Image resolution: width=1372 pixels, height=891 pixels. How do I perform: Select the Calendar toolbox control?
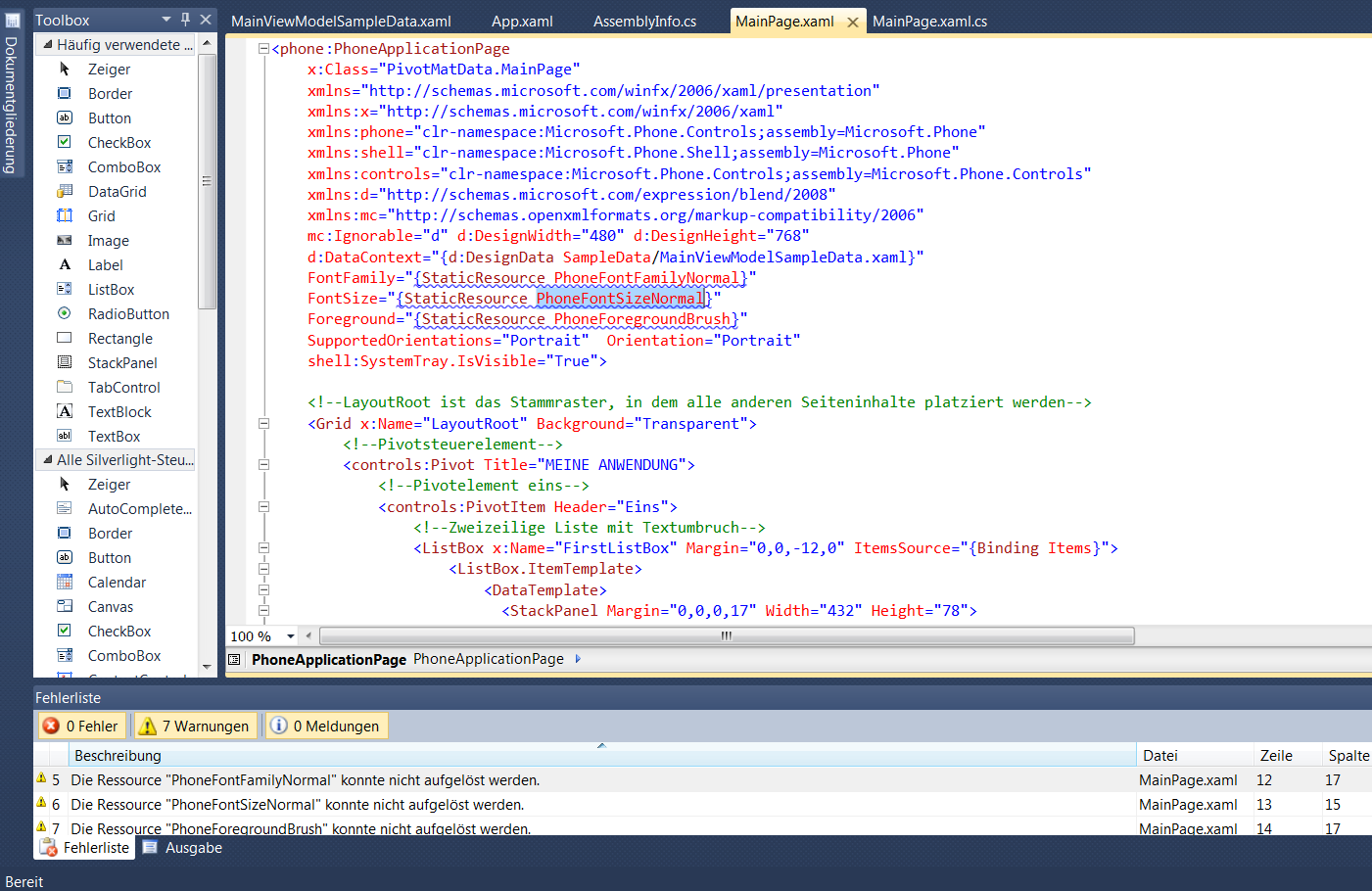tap(117, 583)
